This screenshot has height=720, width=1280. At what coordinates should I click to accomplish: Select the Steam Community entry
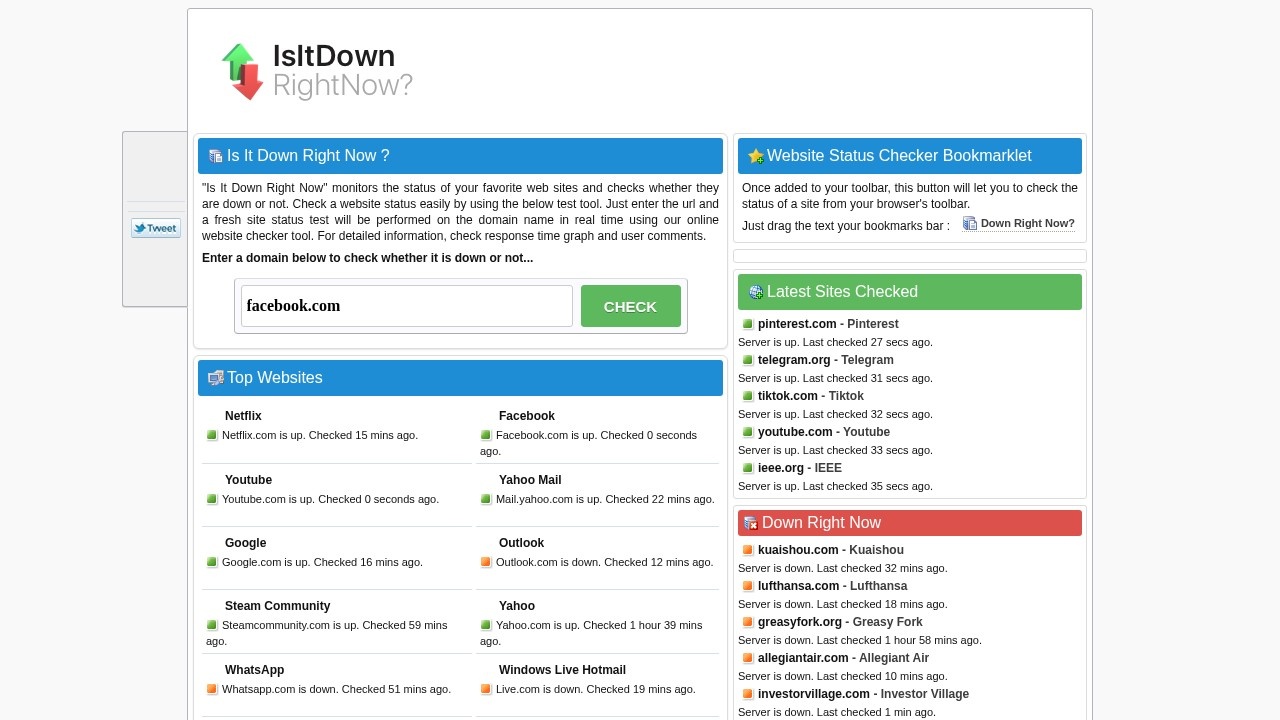pos(277,606)
